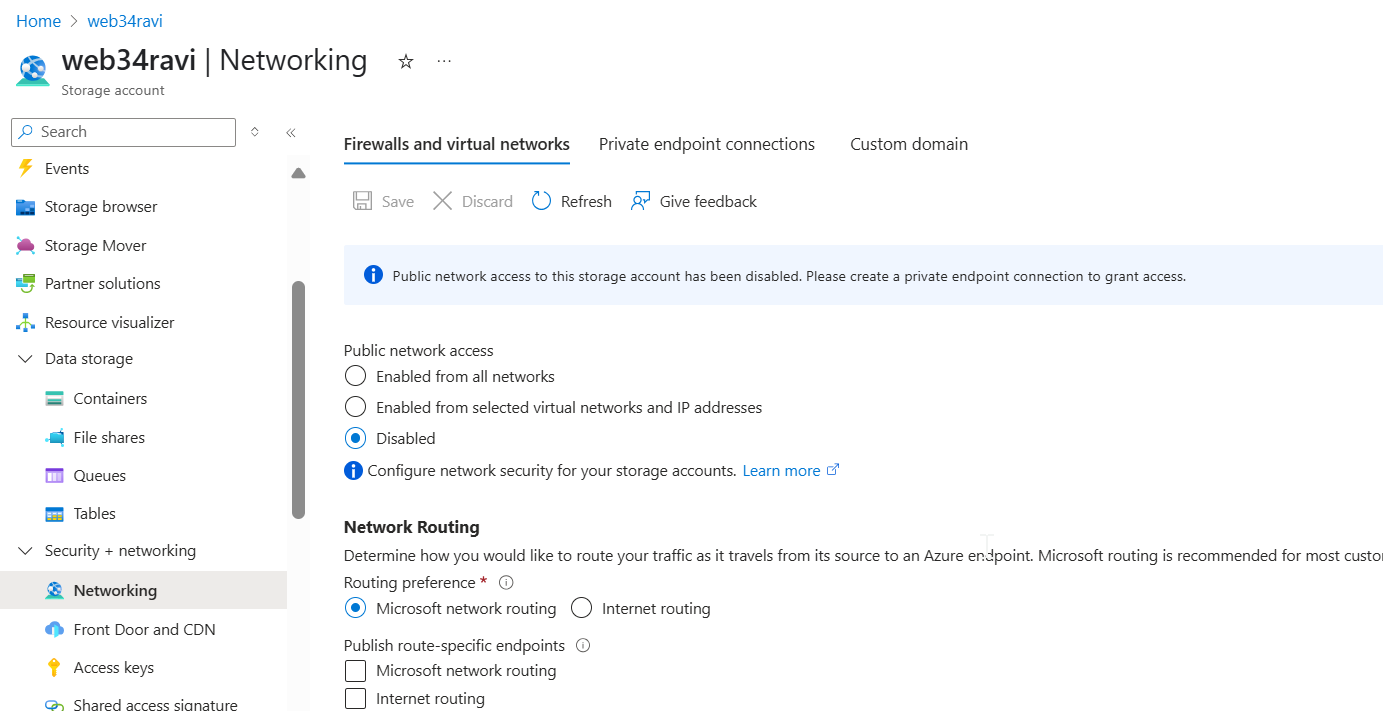Refresh the Firewalls and virtual networks page
This screenshot has width=1383, height=711.
coord(571,201)
